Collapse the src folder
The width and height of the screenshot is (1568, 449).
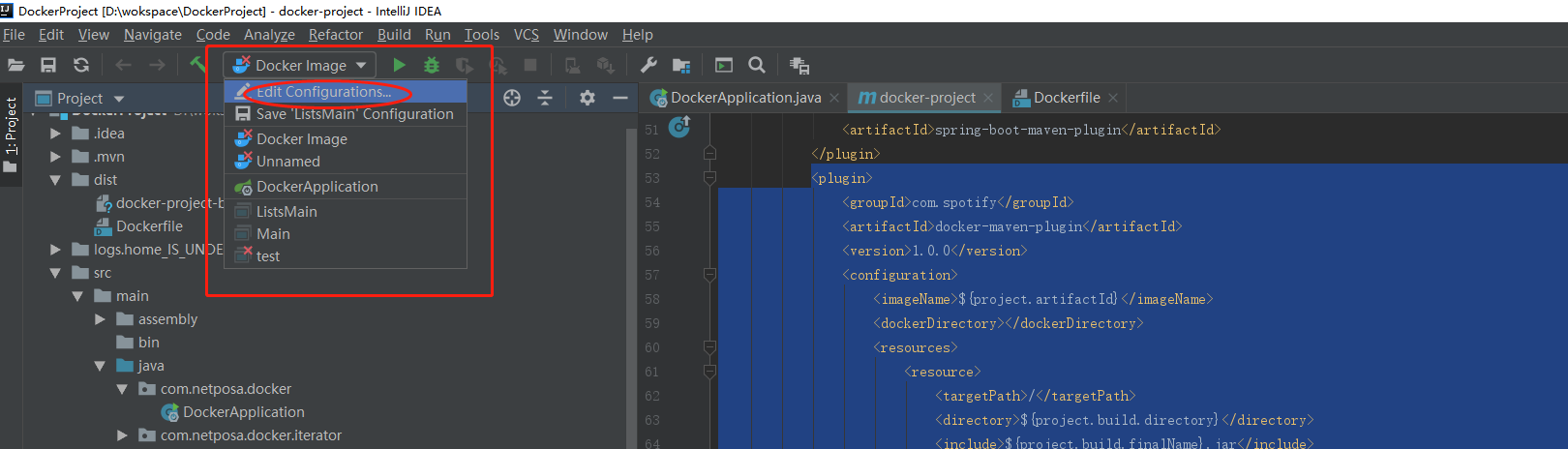pyautogui.click(x=55, y=273)
